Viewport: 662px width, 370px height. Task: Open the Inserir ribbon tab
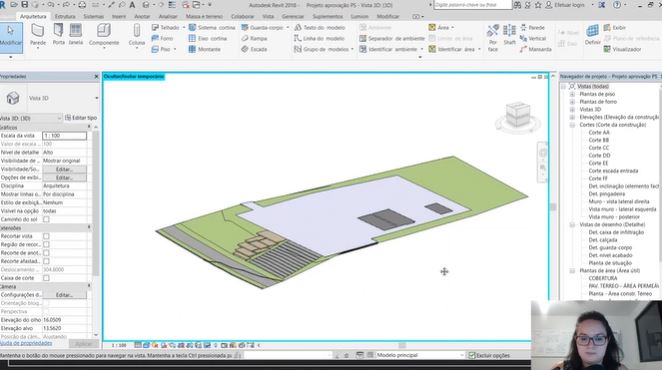pyautogui.click(x=119, y=16)
